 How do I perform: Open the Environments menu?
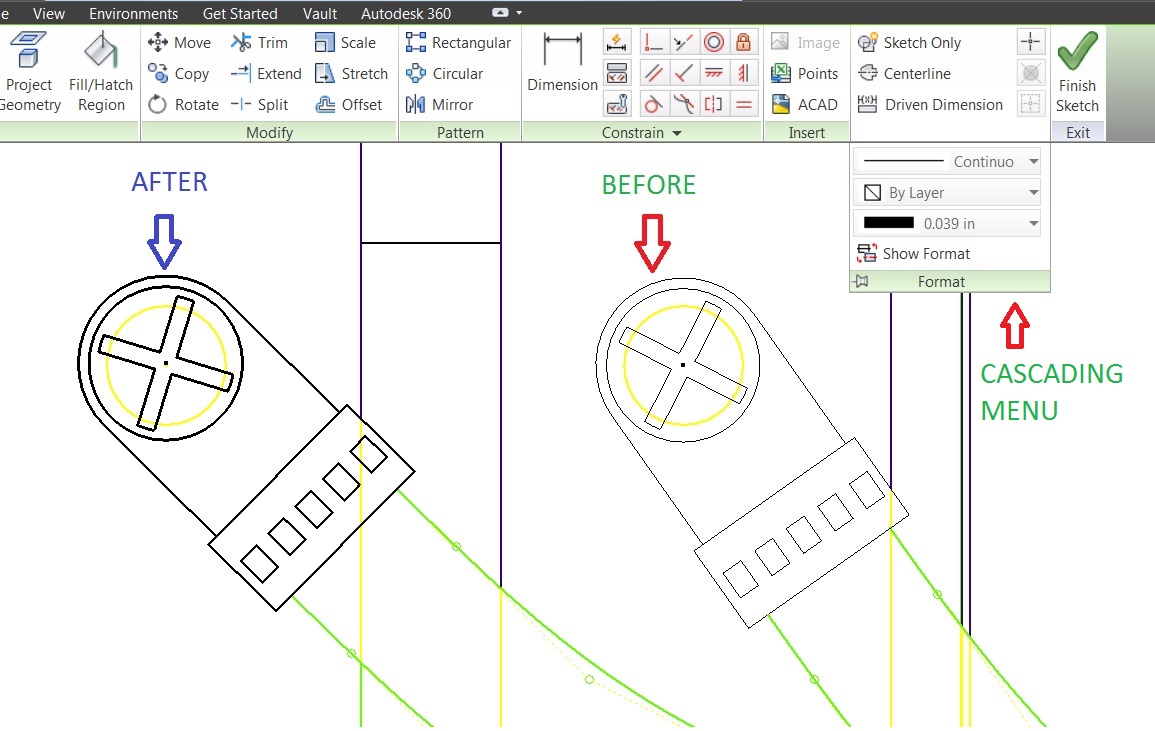point(133,13)
